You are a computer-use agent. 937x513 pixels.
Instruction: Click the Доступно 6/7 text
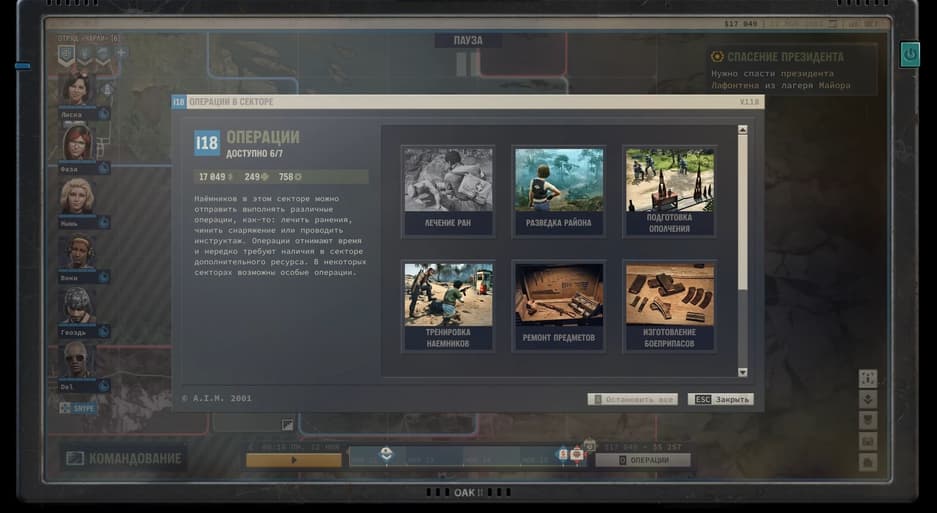[x=255, y=154]
